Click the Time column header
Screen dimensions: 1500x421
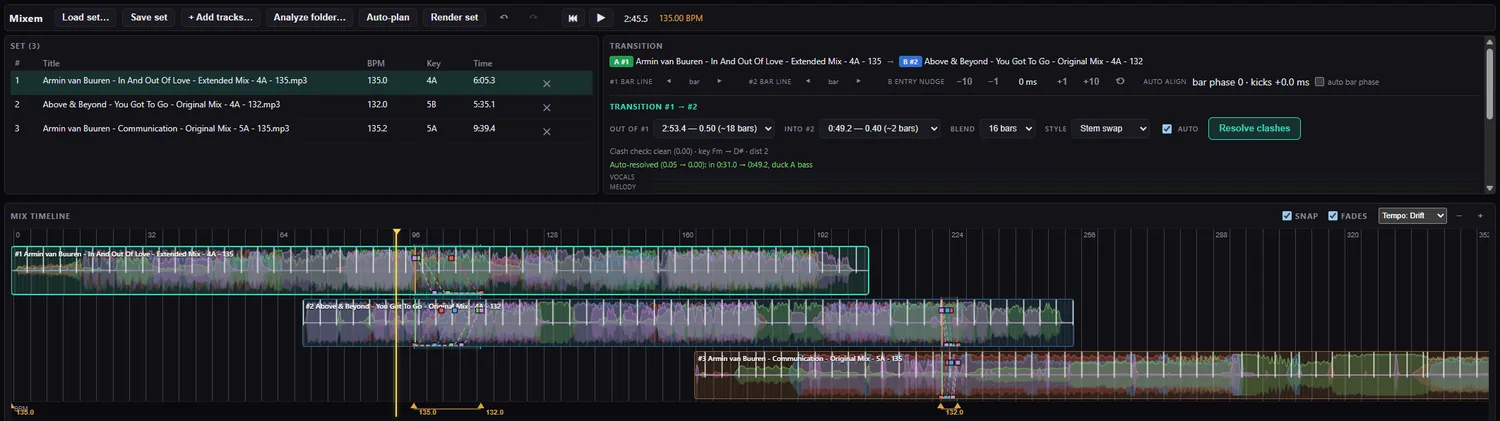[x=483, y=64]
